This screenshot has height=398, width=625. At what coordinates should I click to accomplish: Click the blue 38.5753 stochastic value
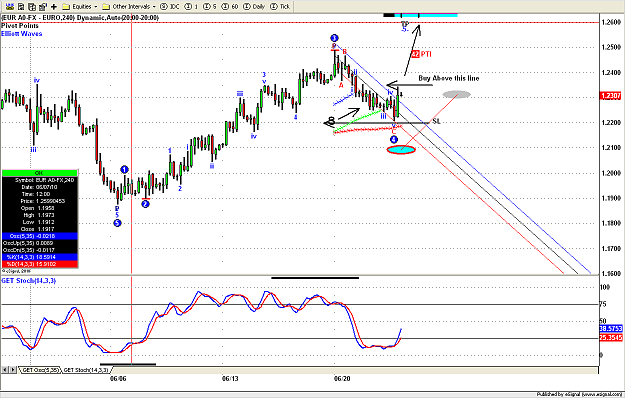pyautogui.click(x=611, y=328)
